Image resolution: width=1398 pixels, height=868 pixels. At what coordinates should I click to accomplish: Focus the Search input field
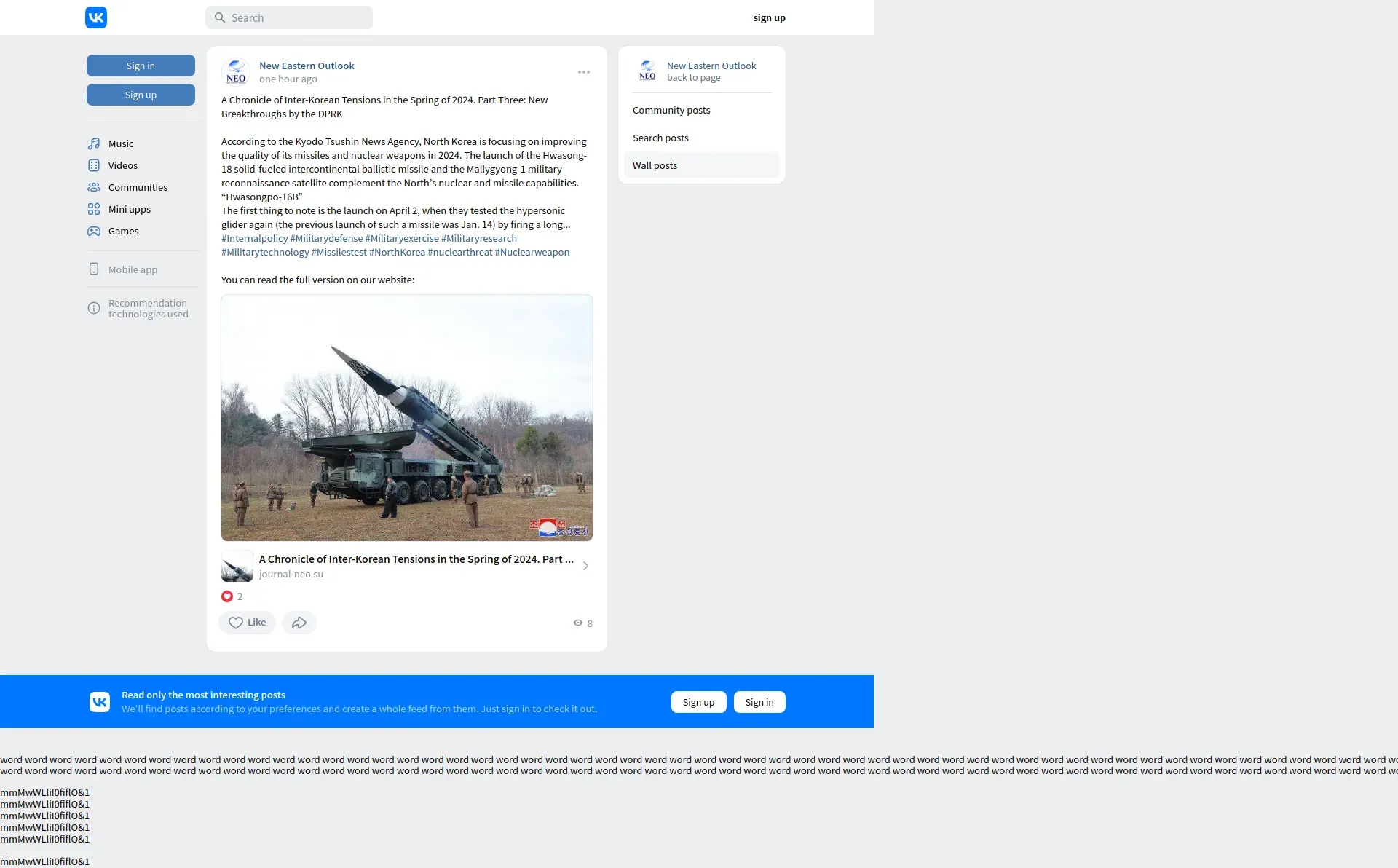(289, 17)
